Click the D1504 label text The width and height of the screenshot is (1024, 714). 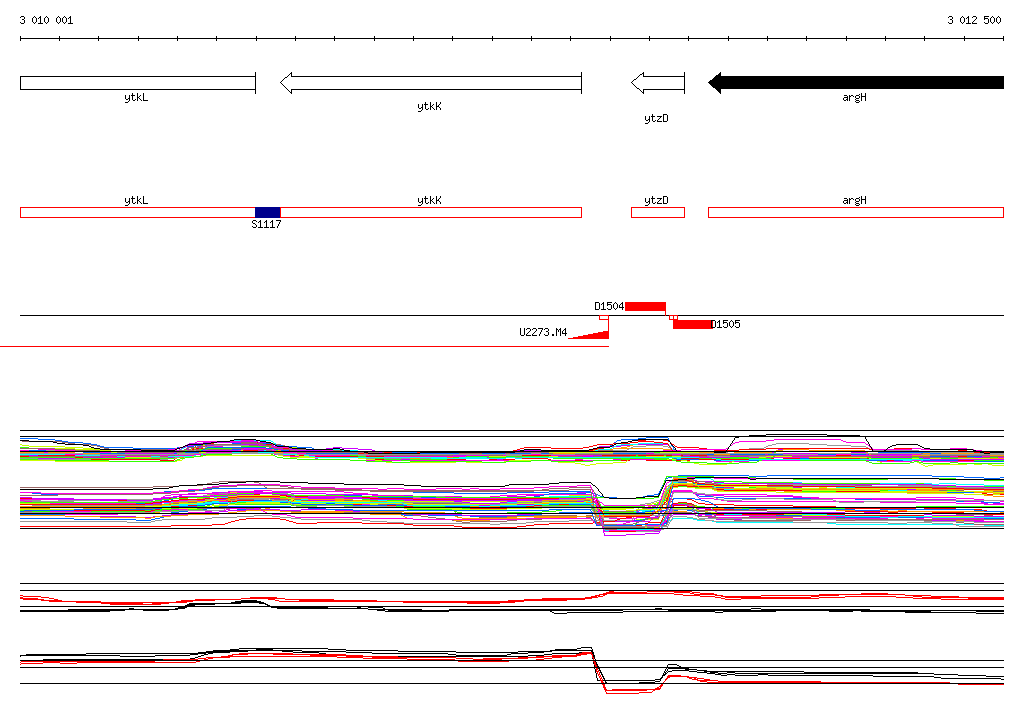click(609, 306)
